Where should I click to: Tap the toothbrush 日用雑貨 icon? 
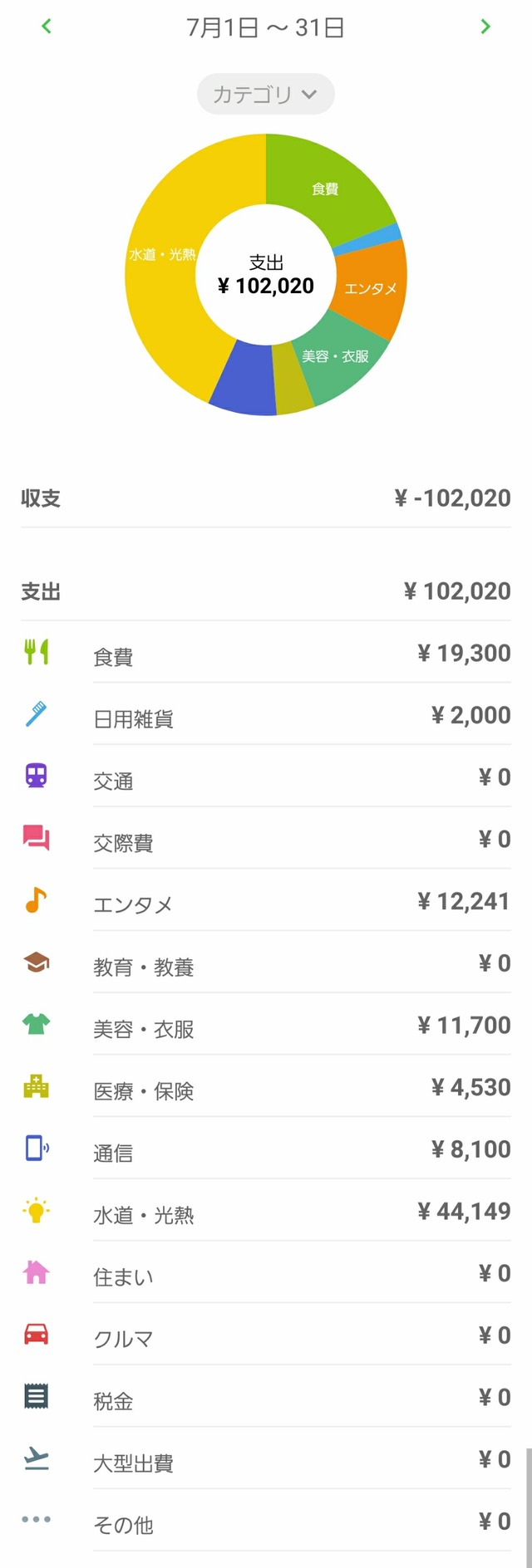(x=37, y=714)
